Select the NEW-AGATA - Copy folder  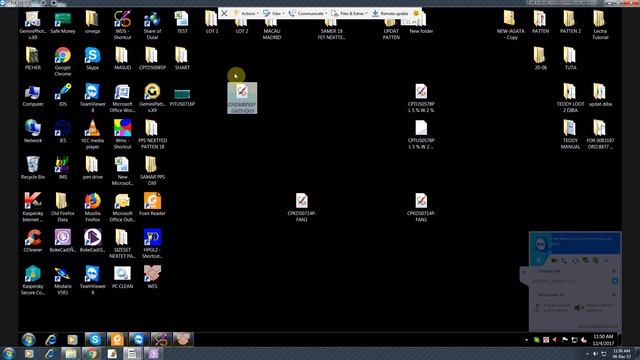[510, 25]
